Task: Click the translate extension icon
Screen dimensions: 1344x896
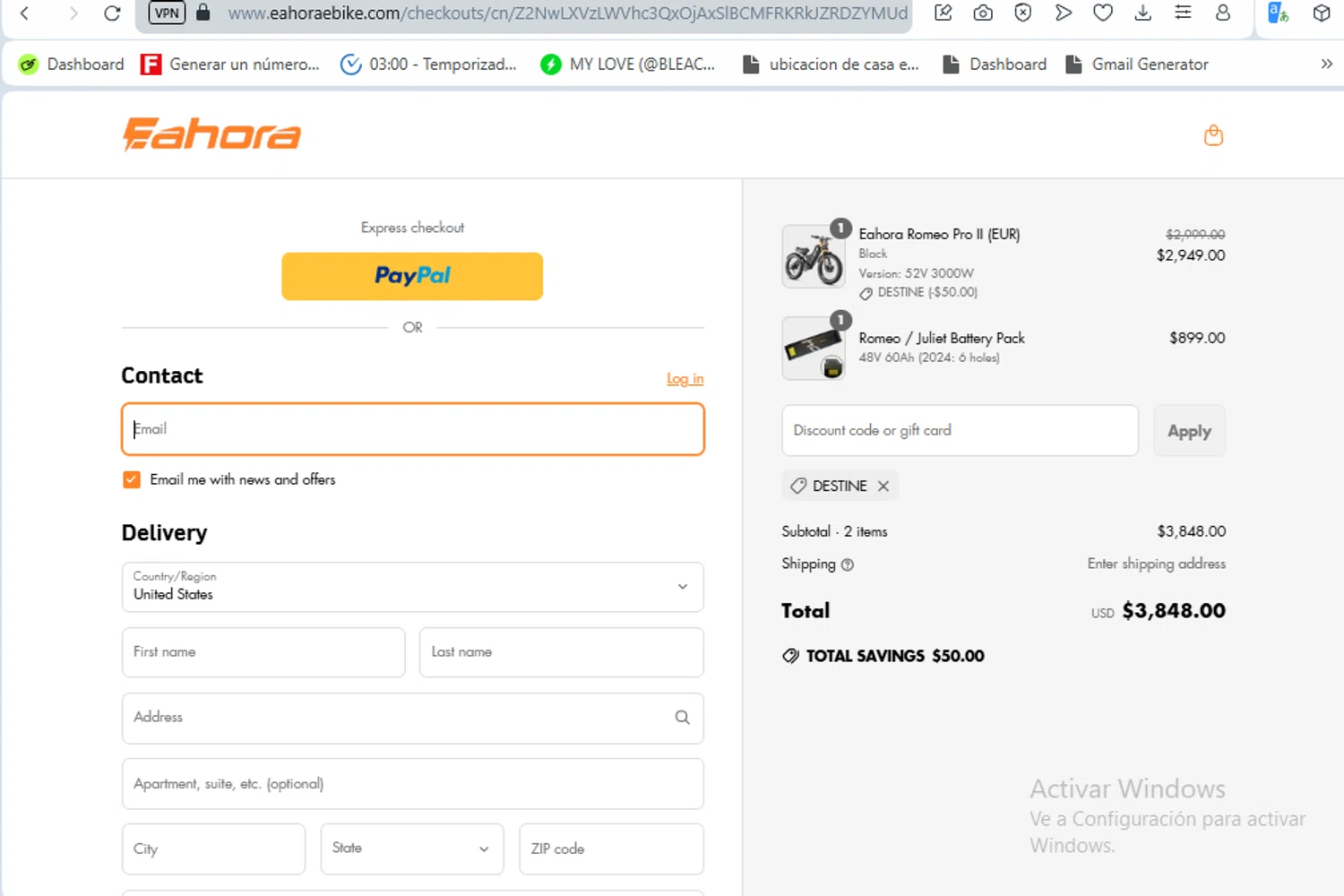Action: (x=1278, y=13)
